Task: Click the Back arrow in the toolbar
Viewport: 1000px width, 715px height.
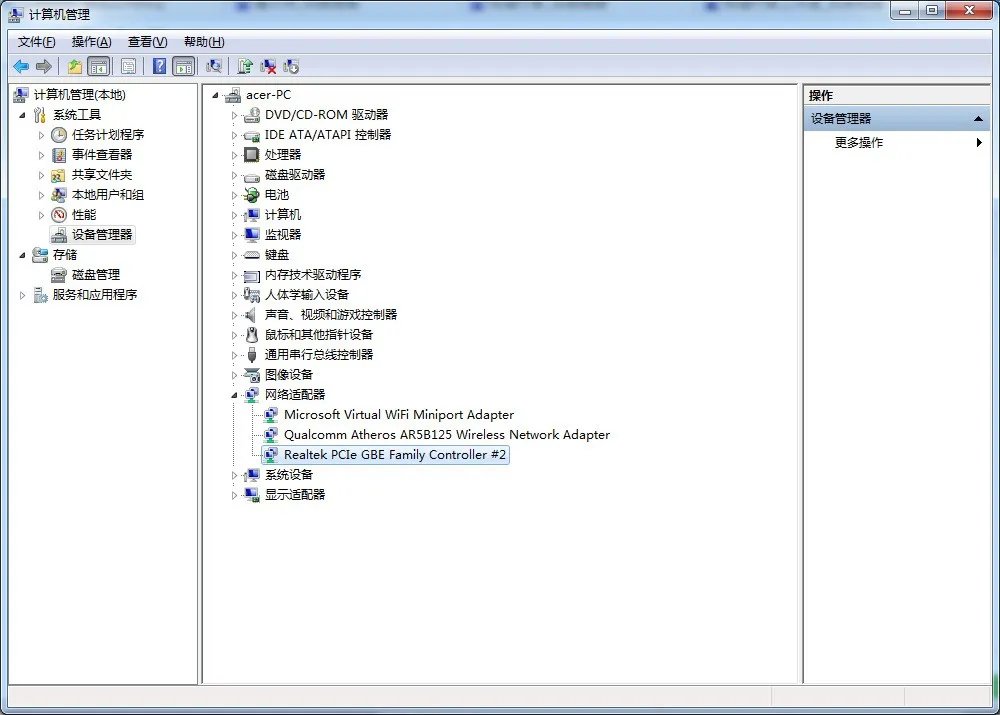Action: coord(21,66)
